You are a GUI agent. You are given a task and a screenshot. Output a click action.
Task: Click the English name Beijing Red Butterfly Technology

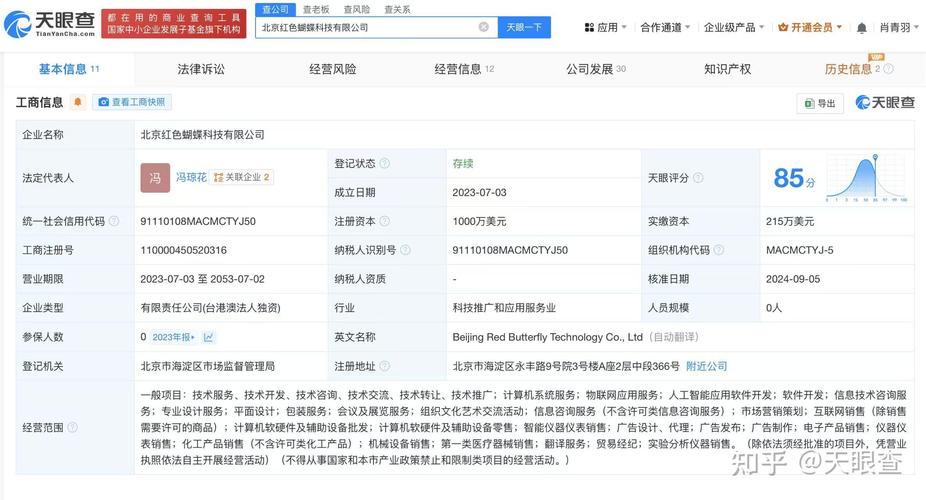[x=547, y=337]
